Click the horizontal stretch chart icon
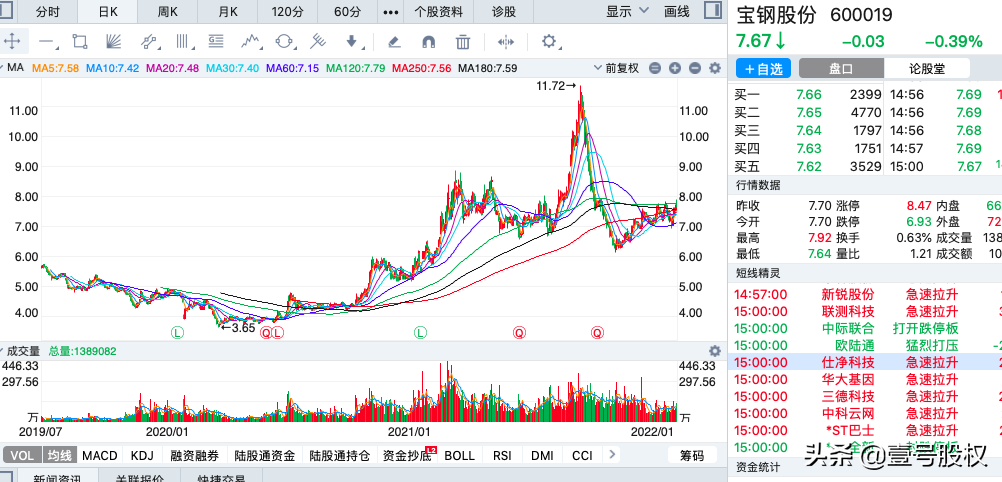Image resolution: width=1002 pixels, height=482 pixels. (x=505, y=42)
